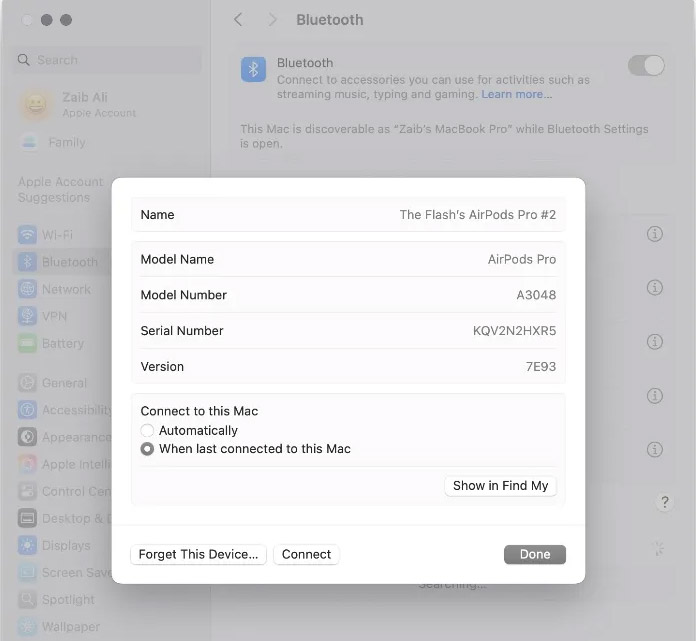
Task: Click Show in Find My button
Action: (500, 486)
